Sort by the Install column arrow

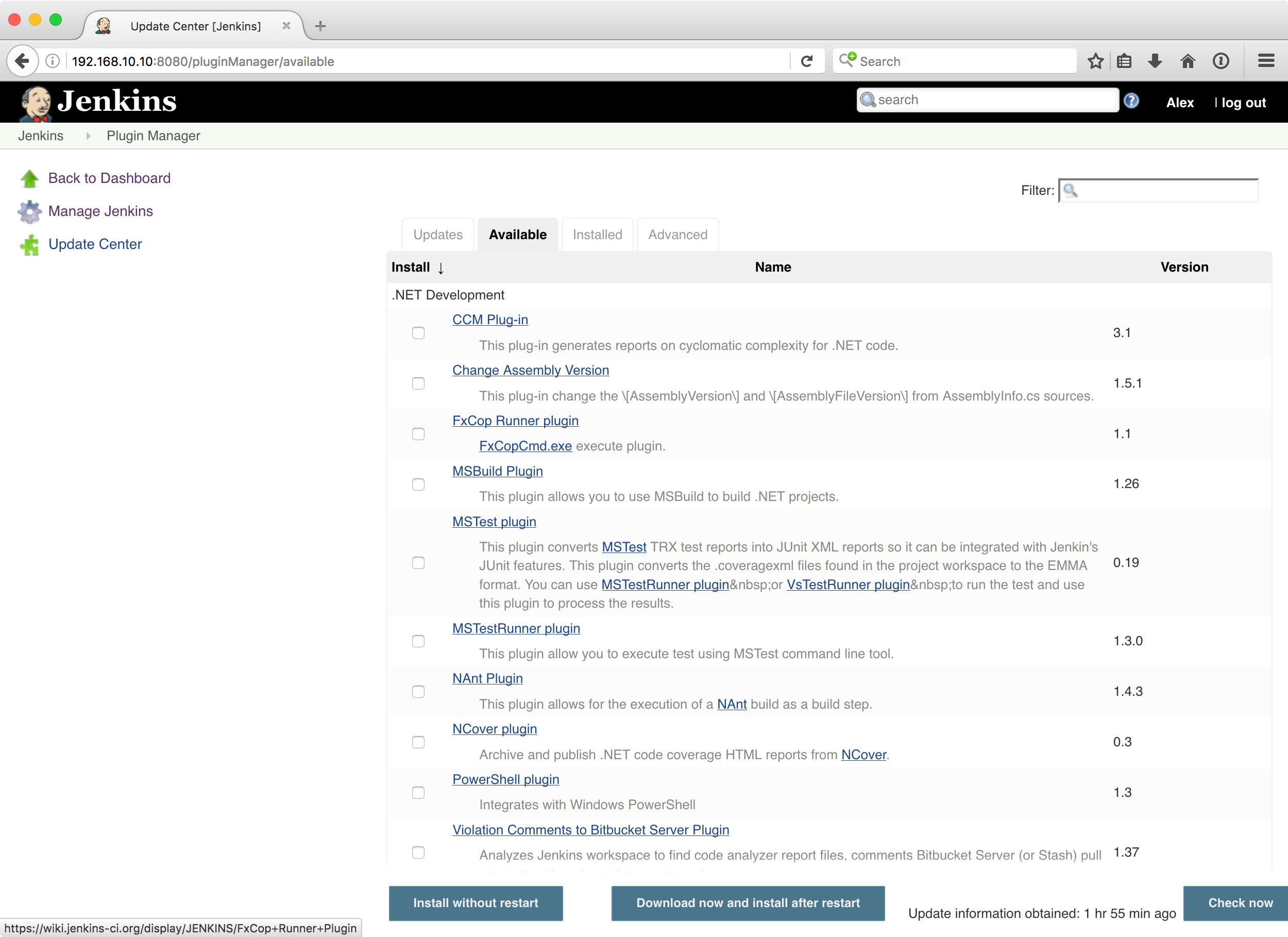click(x=440, y=268)
